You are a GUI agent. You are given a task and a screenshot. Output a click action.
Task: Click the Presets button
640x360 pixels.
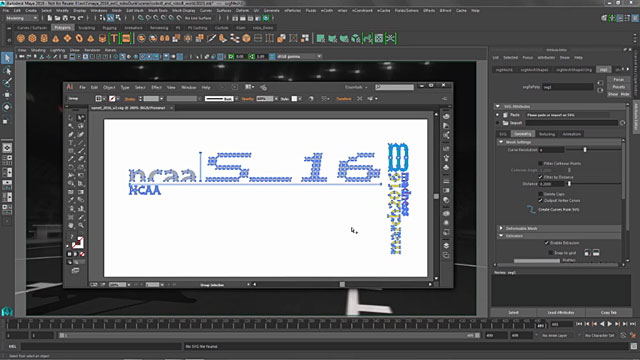point(618,87)
